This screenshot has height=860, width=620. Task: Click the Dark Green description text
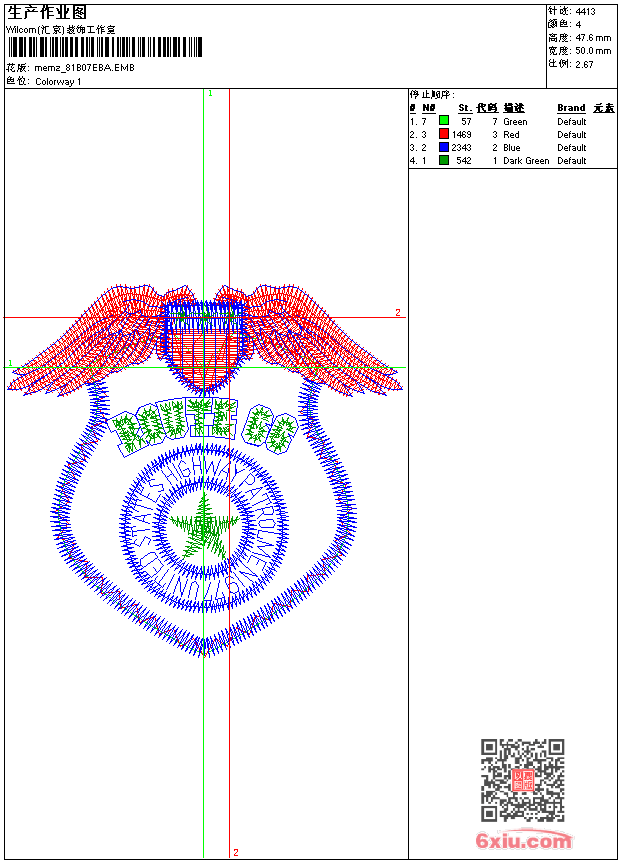pos(526,161)
